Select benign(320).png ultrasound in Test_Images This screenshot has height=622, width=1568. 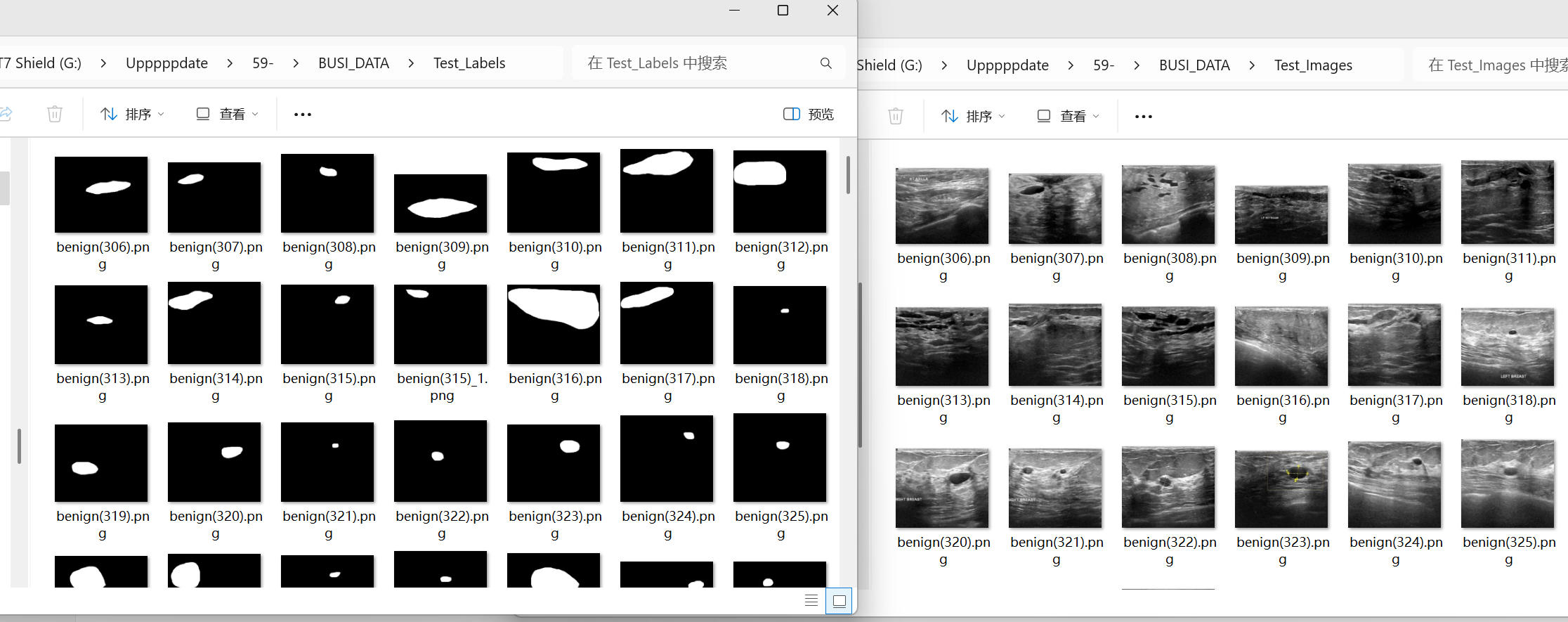point(942,488)
